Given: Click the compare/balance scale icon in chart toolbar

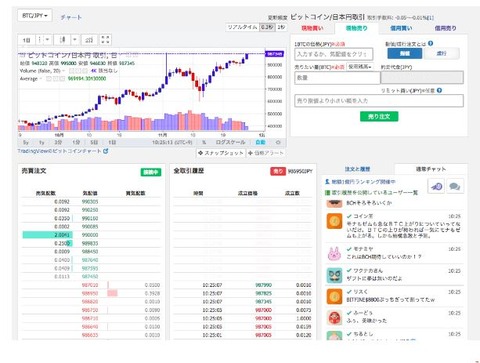Looking at the screenshot, I should pos(89,40).
